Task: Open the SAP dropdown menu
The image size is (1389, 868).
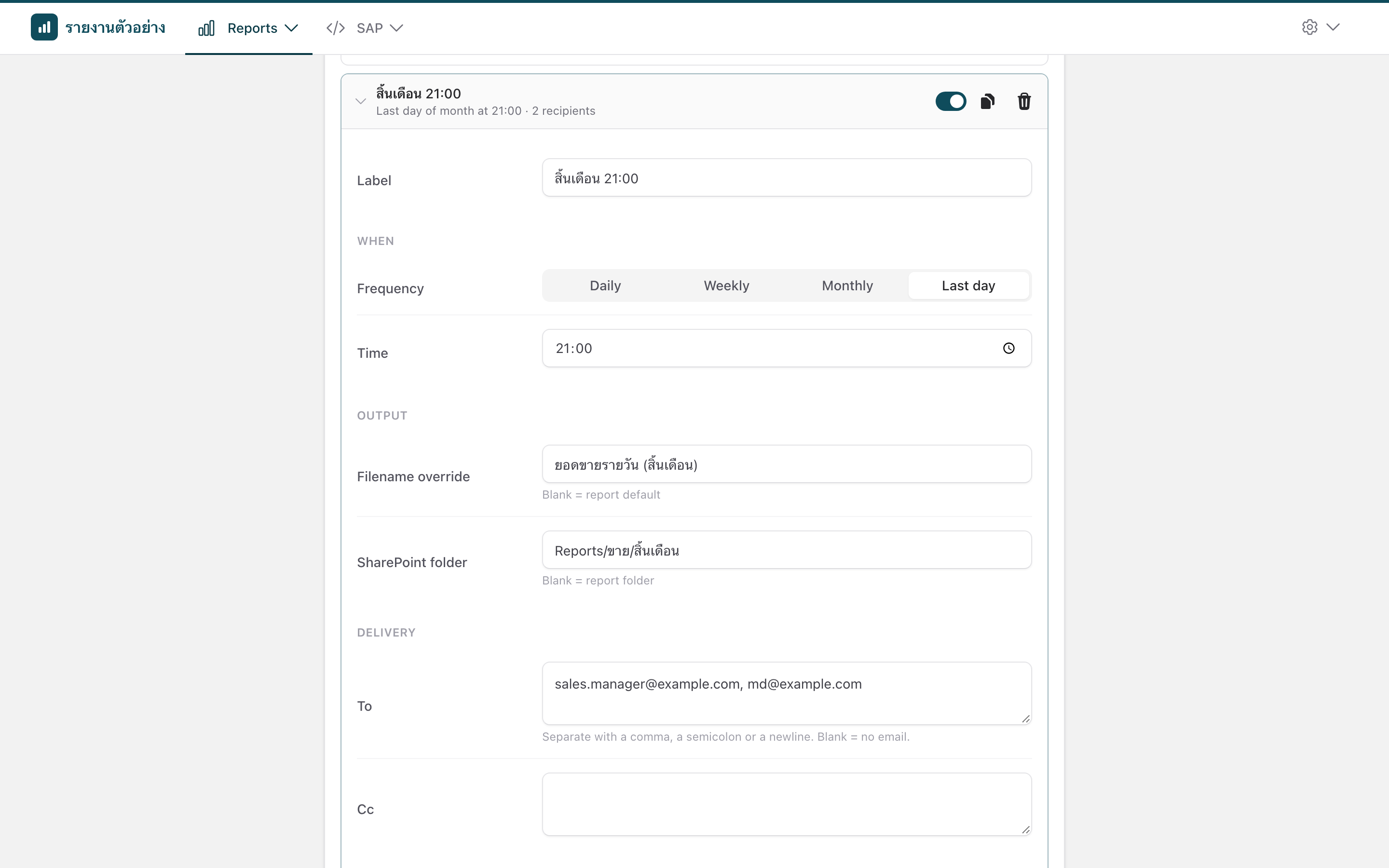Action: pyautogui.click(x=365, y=28)
